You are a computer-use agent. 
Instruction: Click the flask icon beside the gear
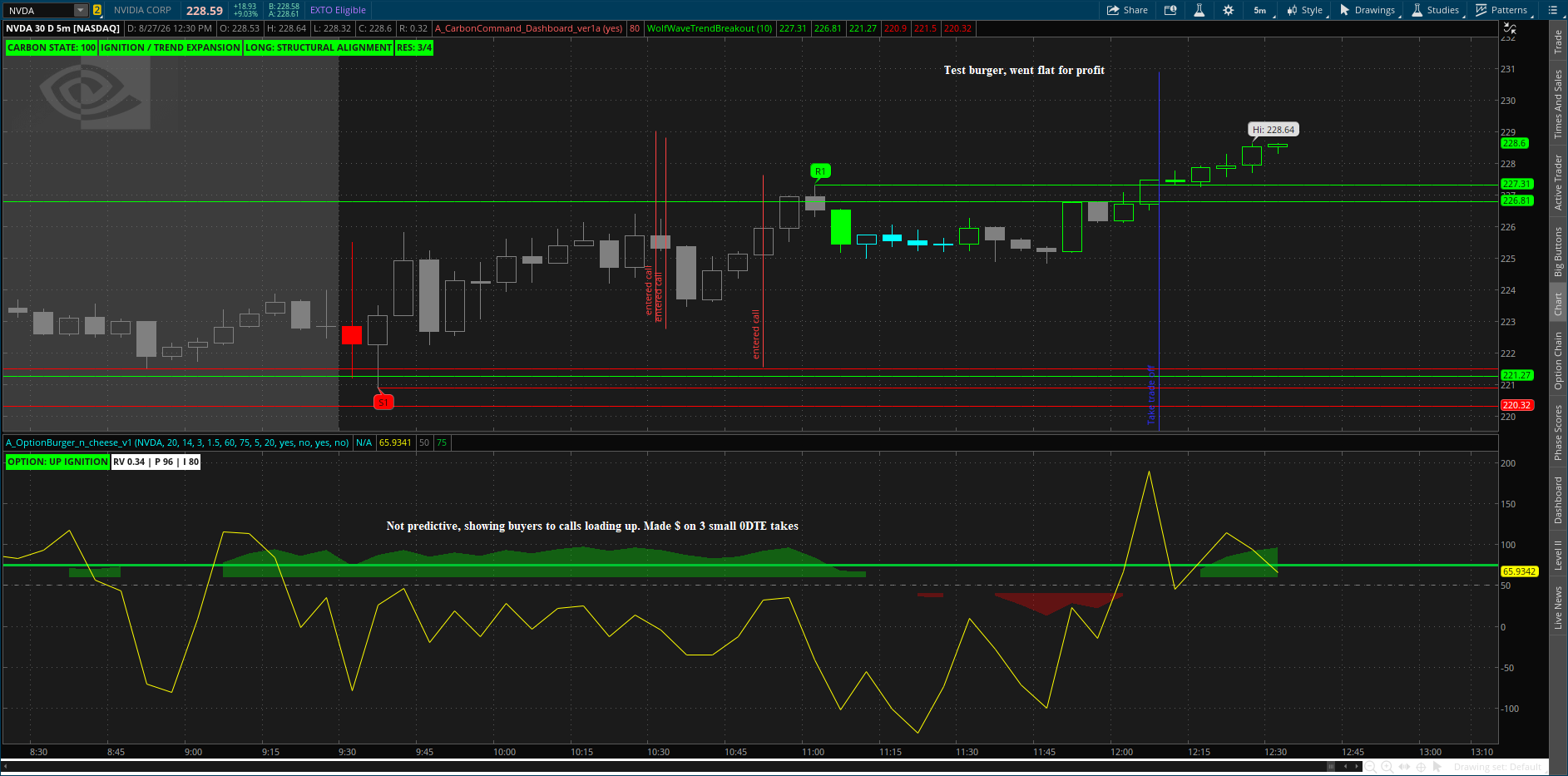[x=1199, y=10]
